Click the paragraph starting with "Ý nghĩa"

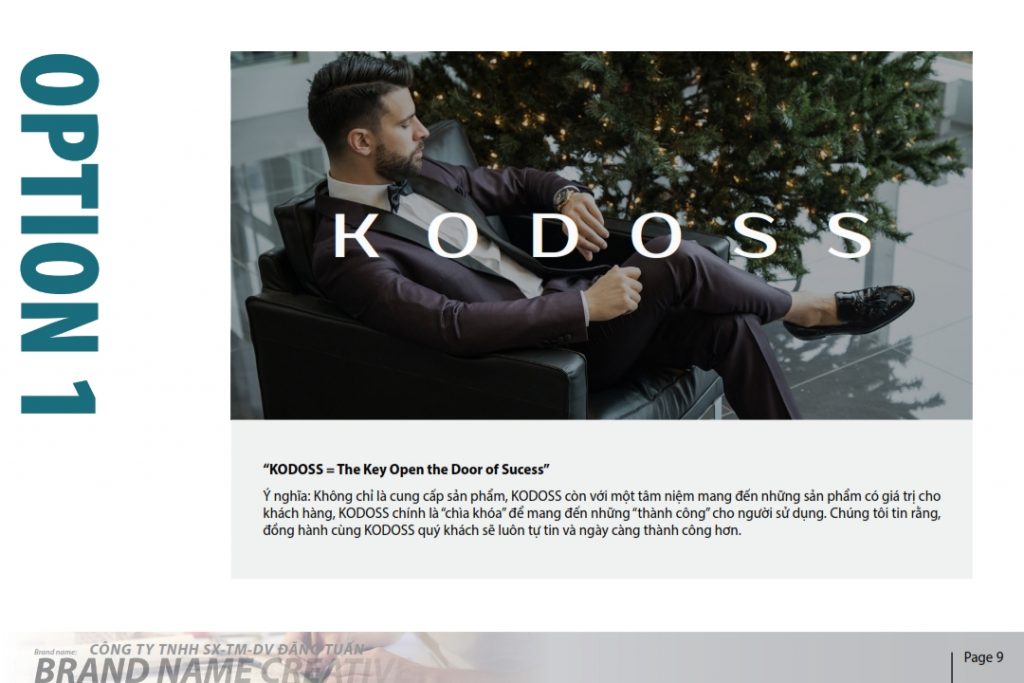(x=601, y=513)
